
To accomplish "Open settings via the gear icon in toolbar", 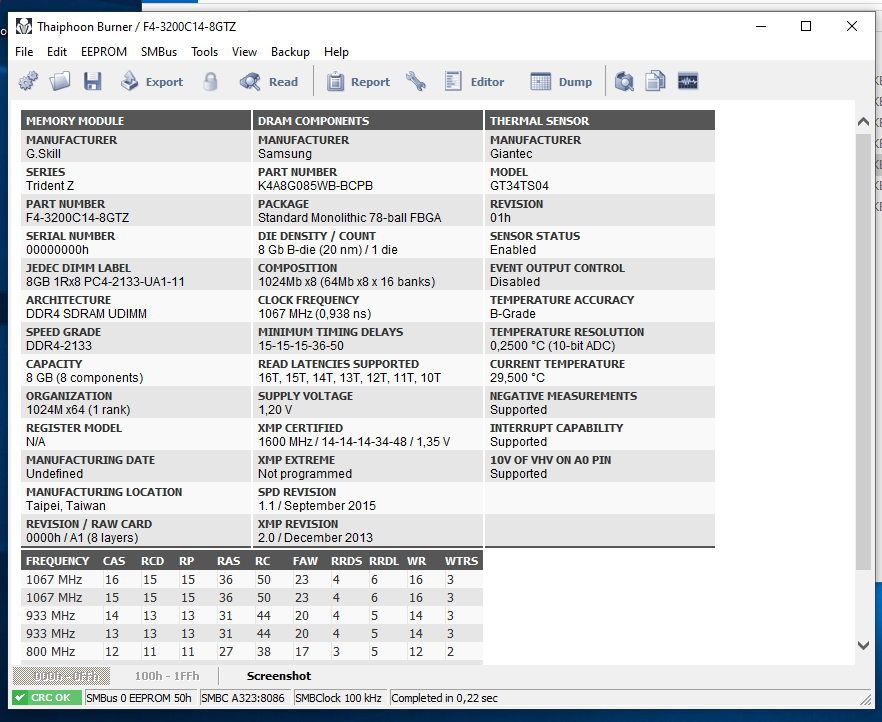I will click(28, 82).
